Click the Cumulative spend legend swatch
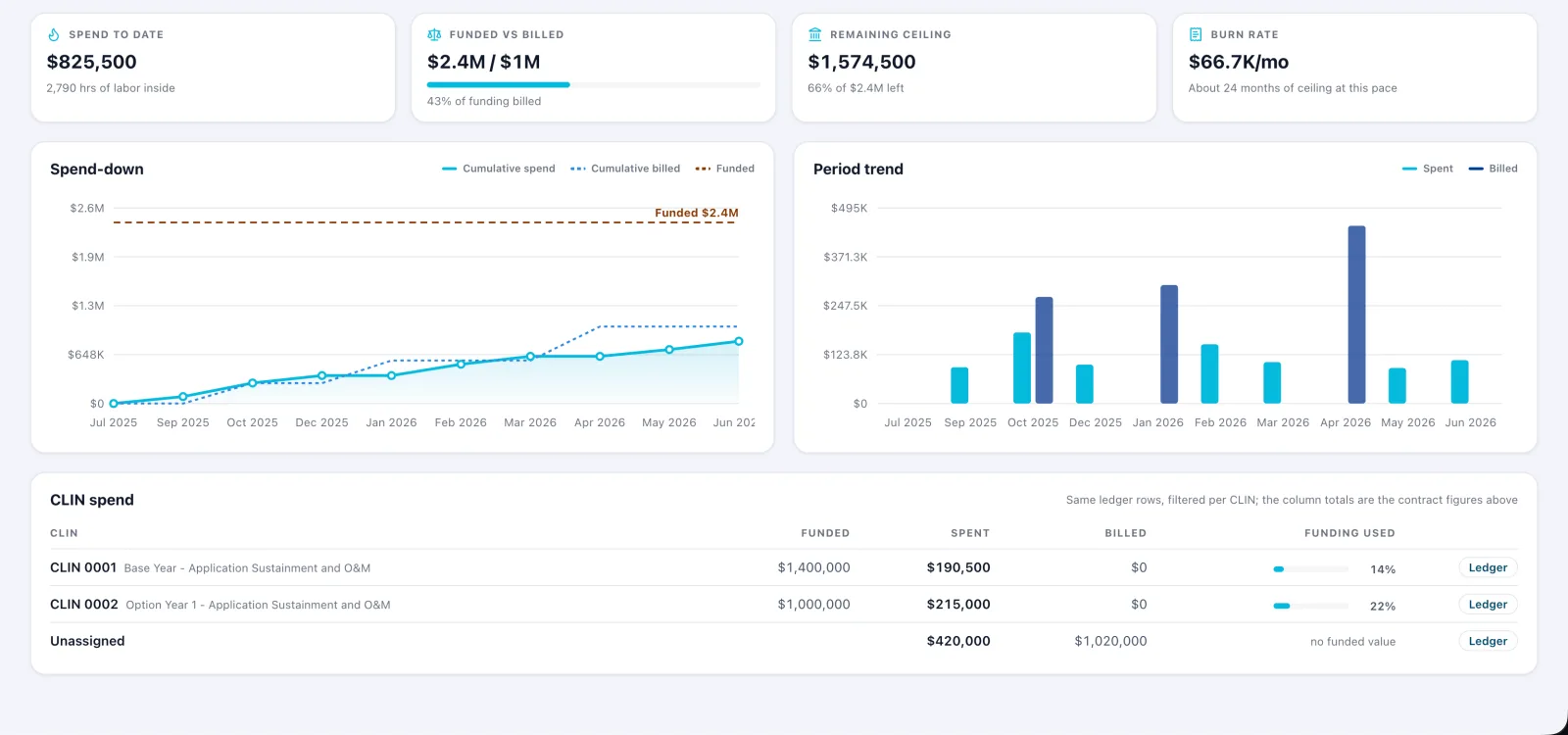Image resolution: width=1568 pixels, height=735 pixels. click(x=450, y=169)
